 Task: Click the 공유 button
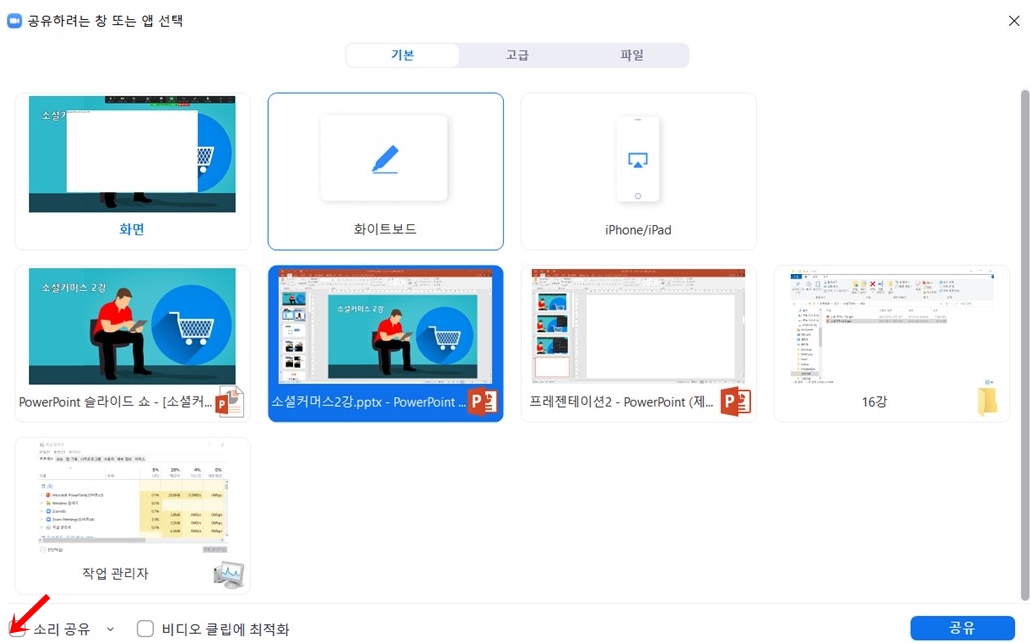(x=962, y=628)
